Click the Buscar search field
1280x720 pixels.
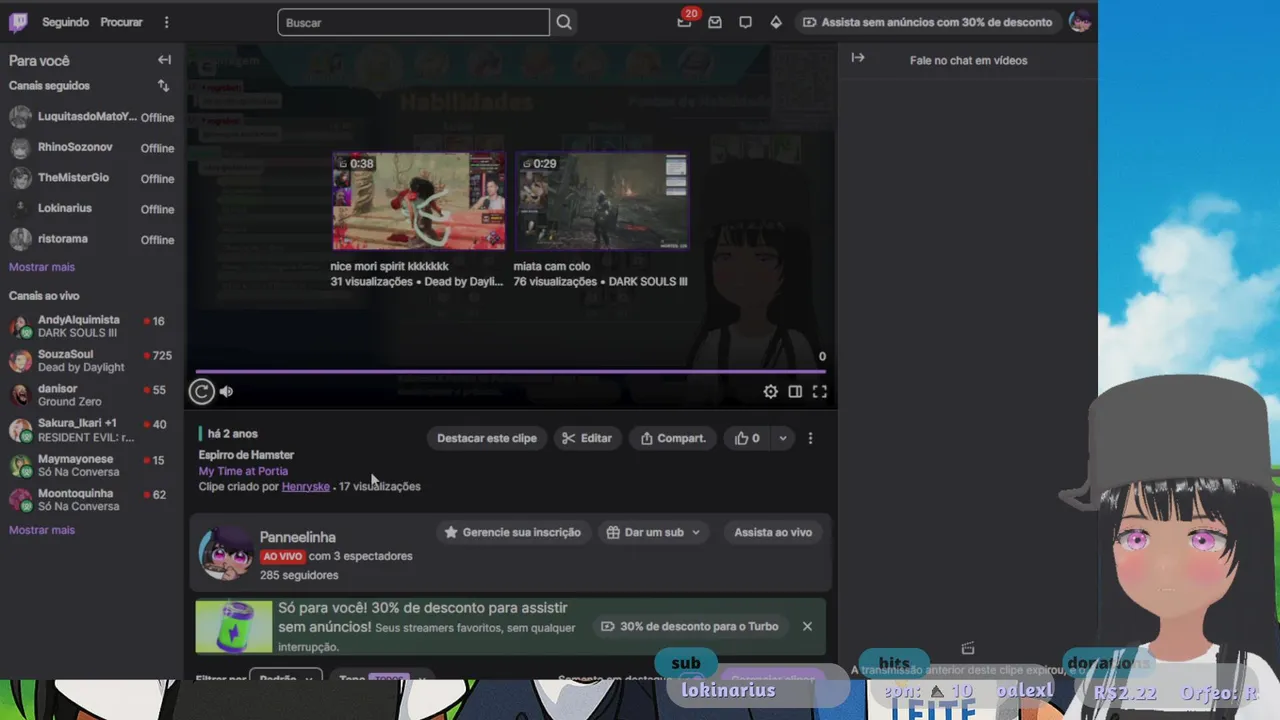(413, 22)
